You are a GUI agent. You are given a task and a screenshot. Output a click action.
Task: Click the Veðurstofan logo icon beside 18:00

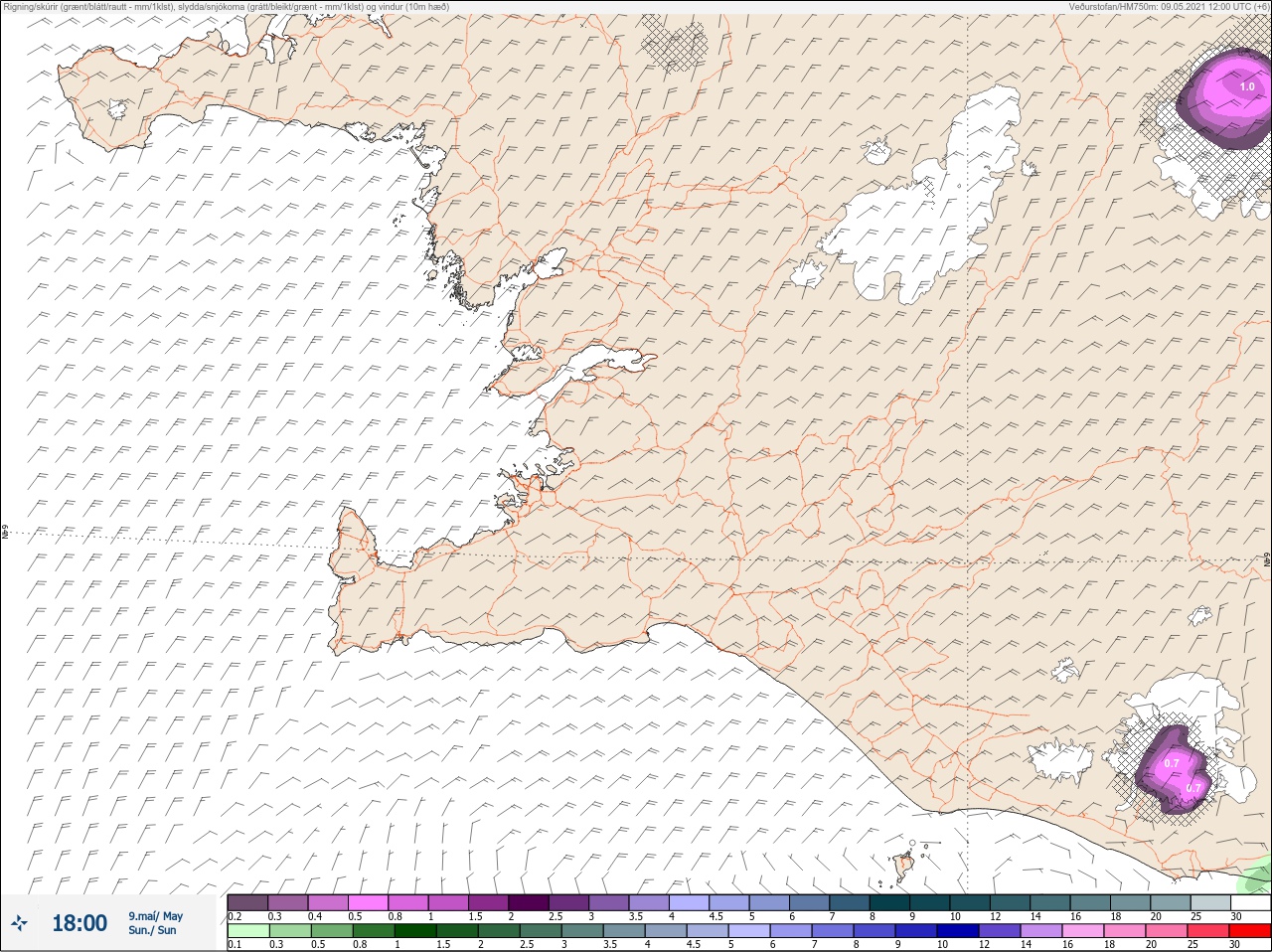tap(19, 923)
